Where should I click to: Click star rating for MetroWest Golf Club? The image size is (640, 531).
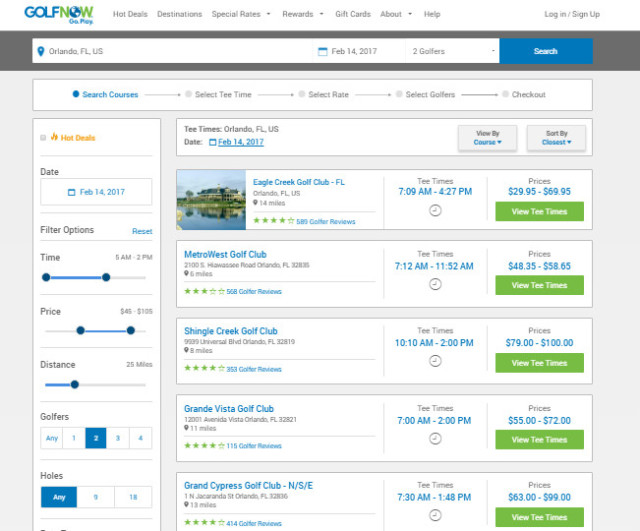click(x=204, y=291)
